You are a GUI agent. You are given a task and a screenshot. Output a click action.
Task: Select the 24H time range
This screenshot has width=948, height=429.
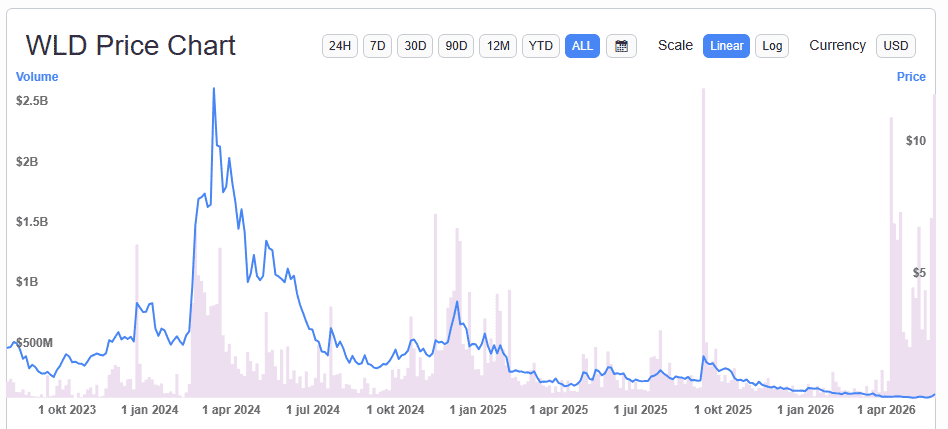tap(340, 46)
